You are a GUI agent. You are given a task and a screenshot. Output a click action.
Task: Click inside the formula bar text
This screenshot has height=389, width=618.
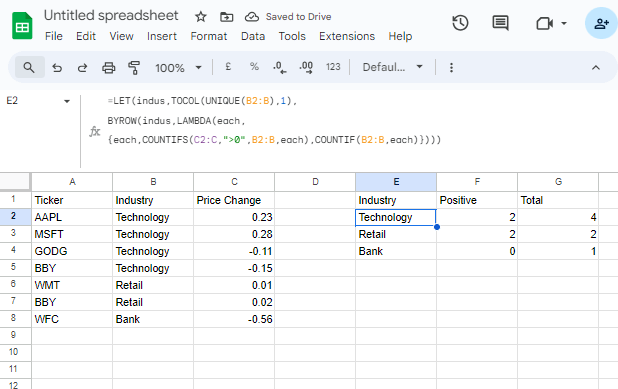pos(274,120)
